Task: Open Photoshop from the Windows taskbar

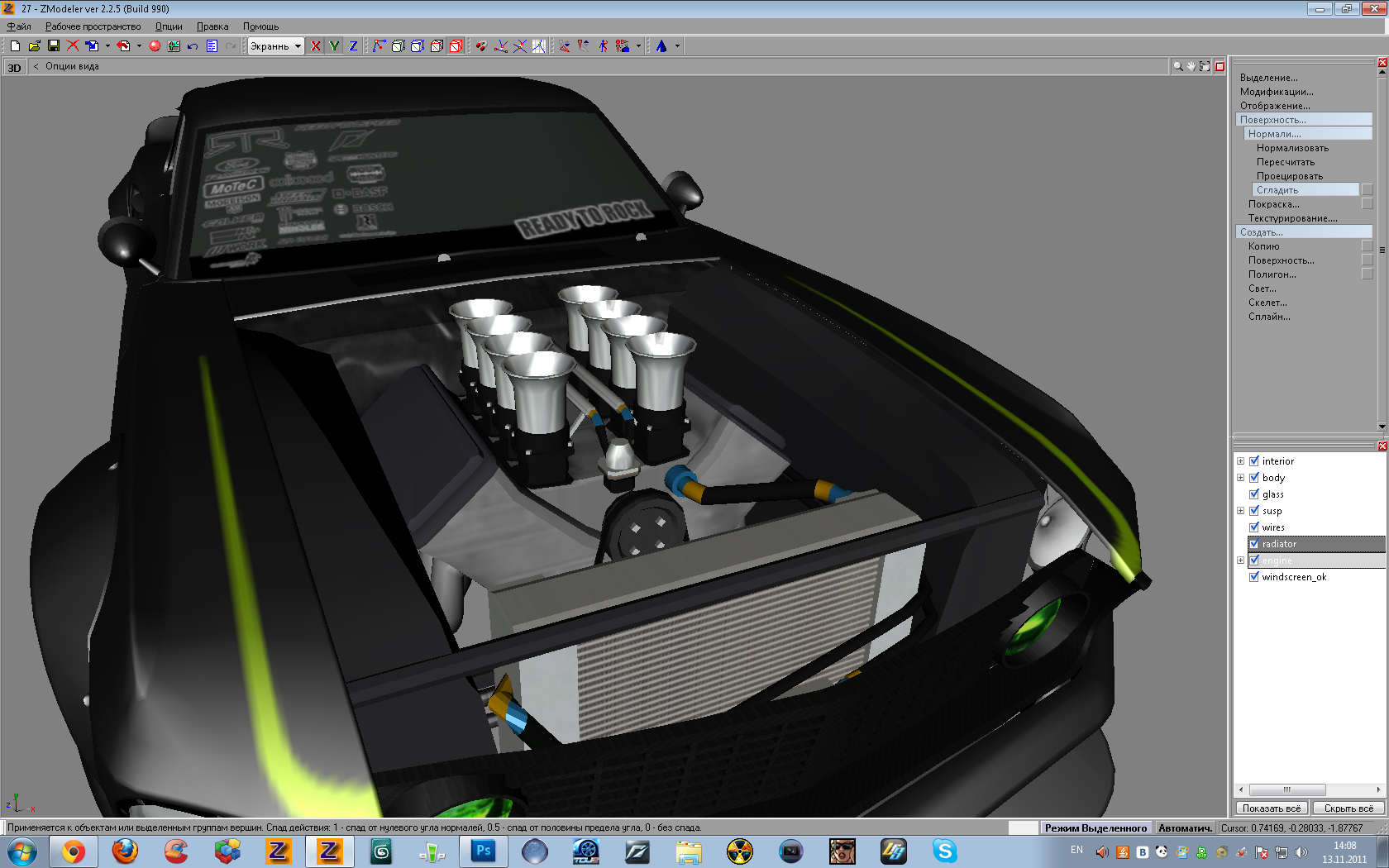Action: pos(484,851)
